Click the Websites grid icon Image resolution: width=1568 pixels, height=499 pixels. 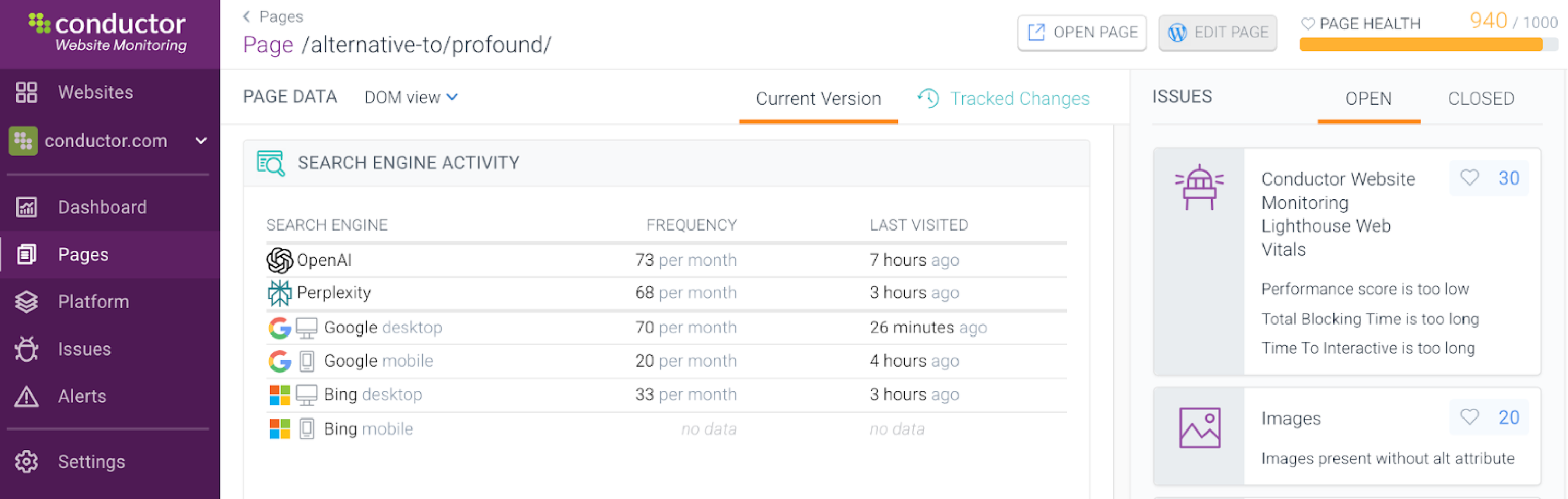coord(26,93)
